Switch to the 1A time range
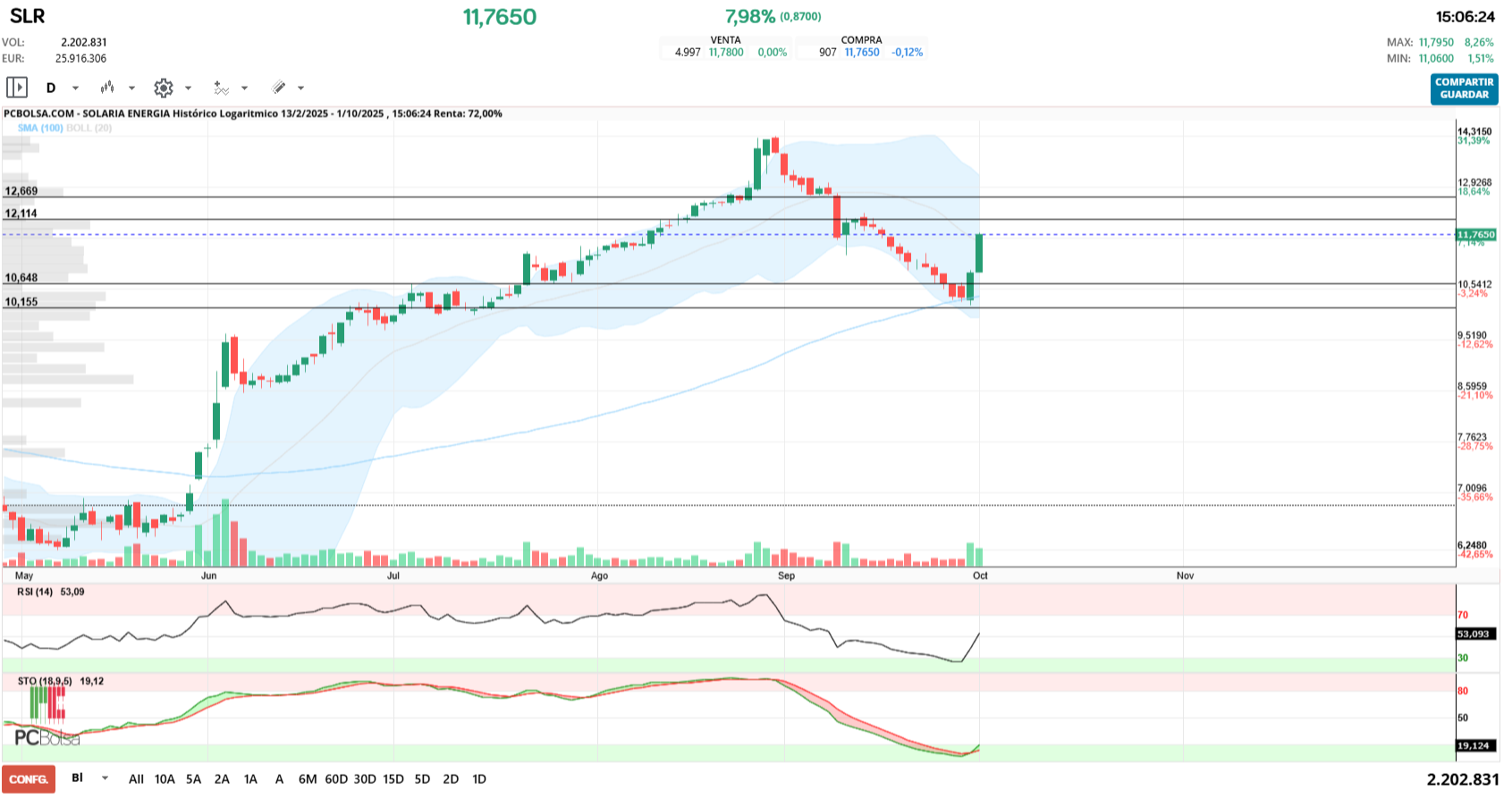The height and width of the screenshot is (798, 1512). click(x=250, y=779)
